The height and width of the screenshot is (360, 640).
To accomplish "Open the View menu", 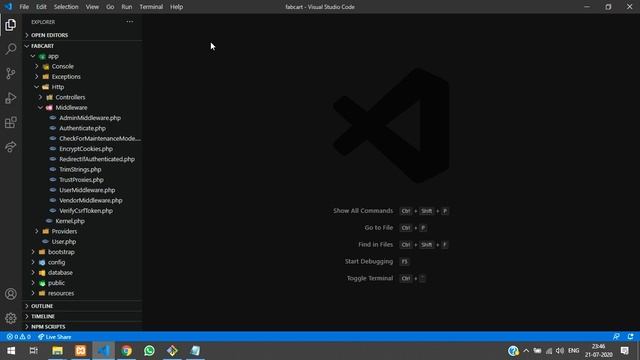I will pos(92,7).
